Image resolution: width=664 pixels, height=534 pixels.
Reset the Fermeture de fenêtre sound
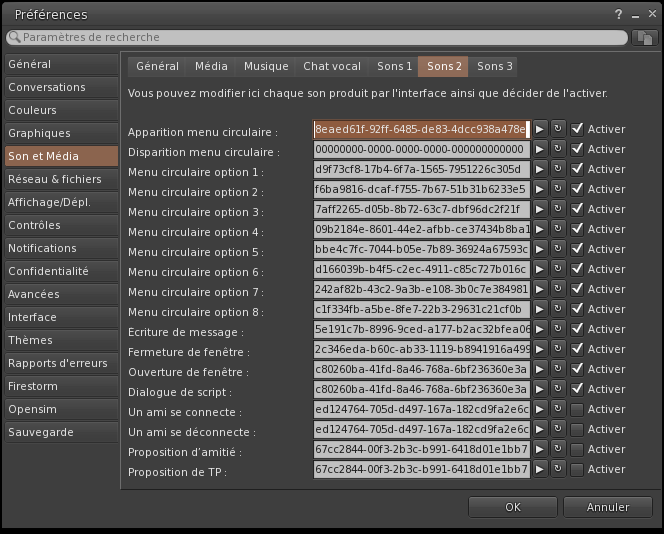[558, 349]
